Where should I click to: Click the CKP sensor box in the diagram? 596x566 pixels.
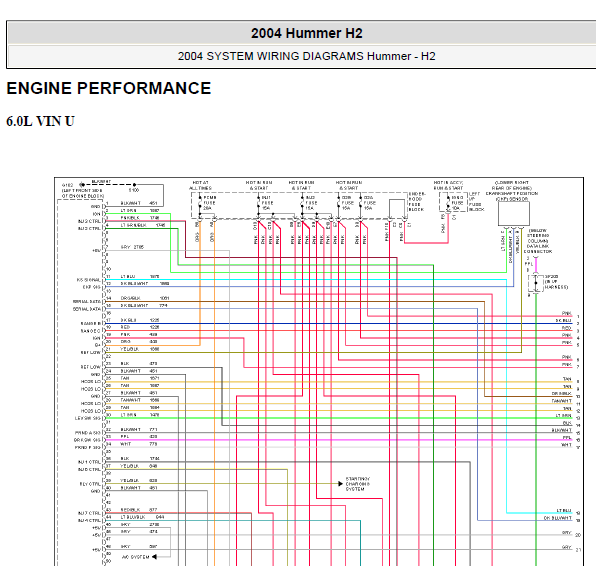[514, 214]
